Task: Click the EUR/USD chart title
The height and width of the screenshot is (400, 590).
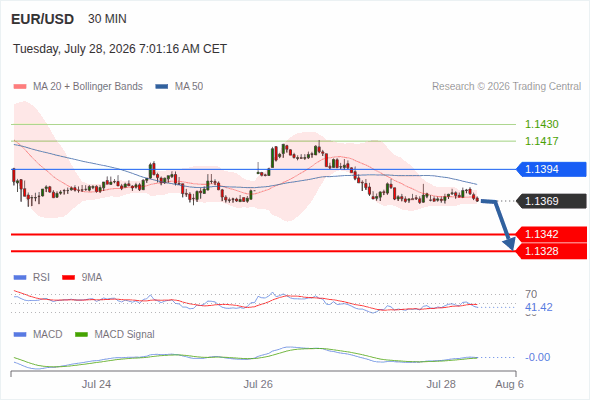Action: (x=43, y=19)
